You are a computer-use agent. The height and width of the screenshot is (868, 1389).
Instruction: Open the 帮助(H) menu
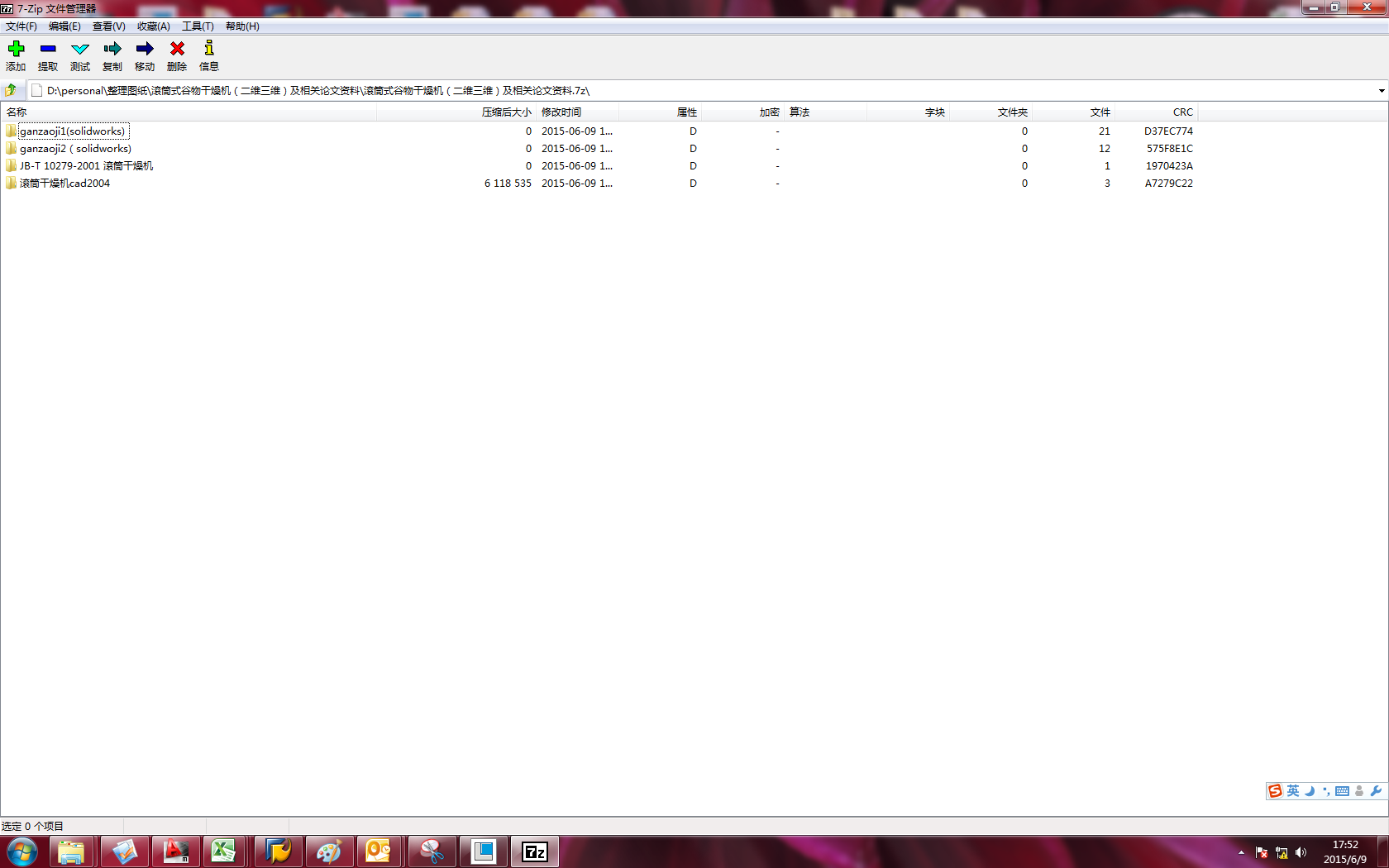[x=242, y=26]
